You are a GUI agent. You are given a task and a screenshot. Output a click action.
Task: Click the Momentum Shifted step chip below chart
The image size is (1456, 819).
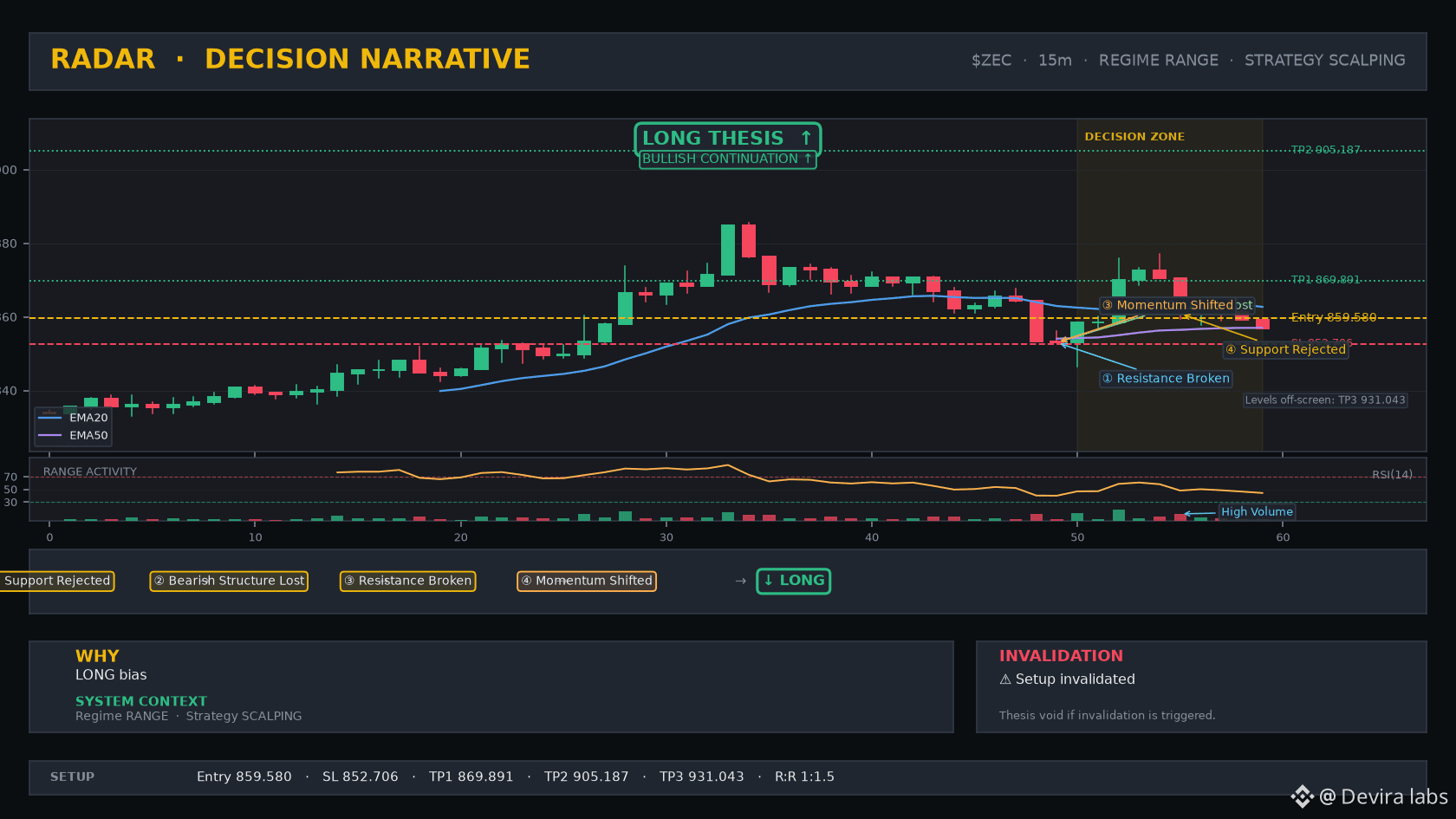pos(587,581)
